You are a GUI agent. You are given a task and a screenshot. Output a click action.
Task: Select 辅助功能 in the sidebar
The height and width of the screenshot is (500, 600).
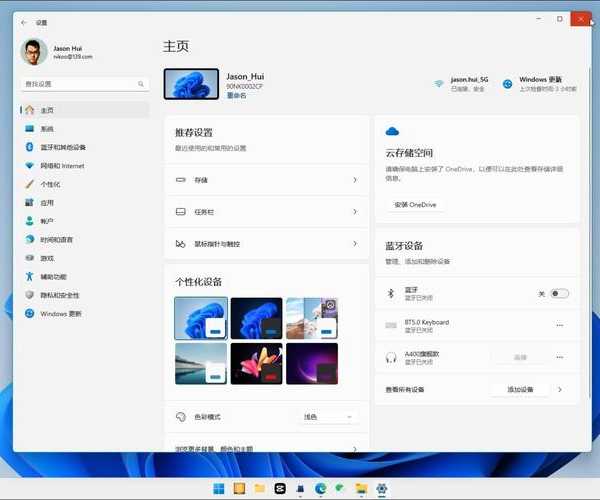coord(53,276)
